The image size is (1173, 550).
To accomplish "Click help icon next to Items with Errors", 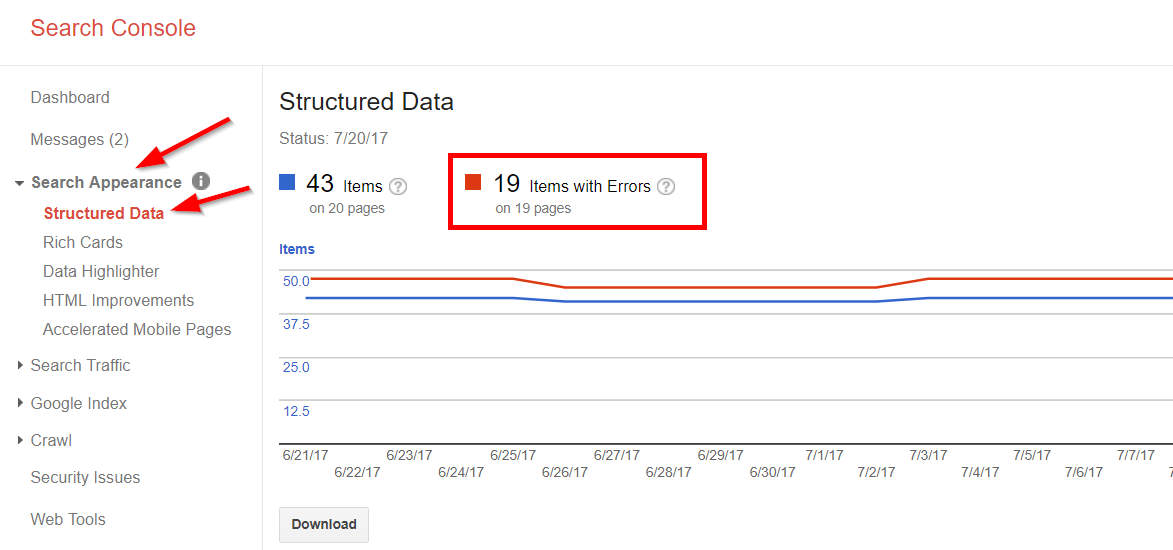I will point(666,187).
